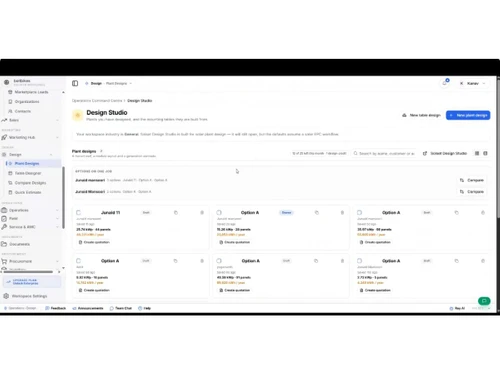Click the Design Studio sun icon
Image resolution: width=500 pixels, height=375 pixels.
pyautogui.click(x=78, y=115)
